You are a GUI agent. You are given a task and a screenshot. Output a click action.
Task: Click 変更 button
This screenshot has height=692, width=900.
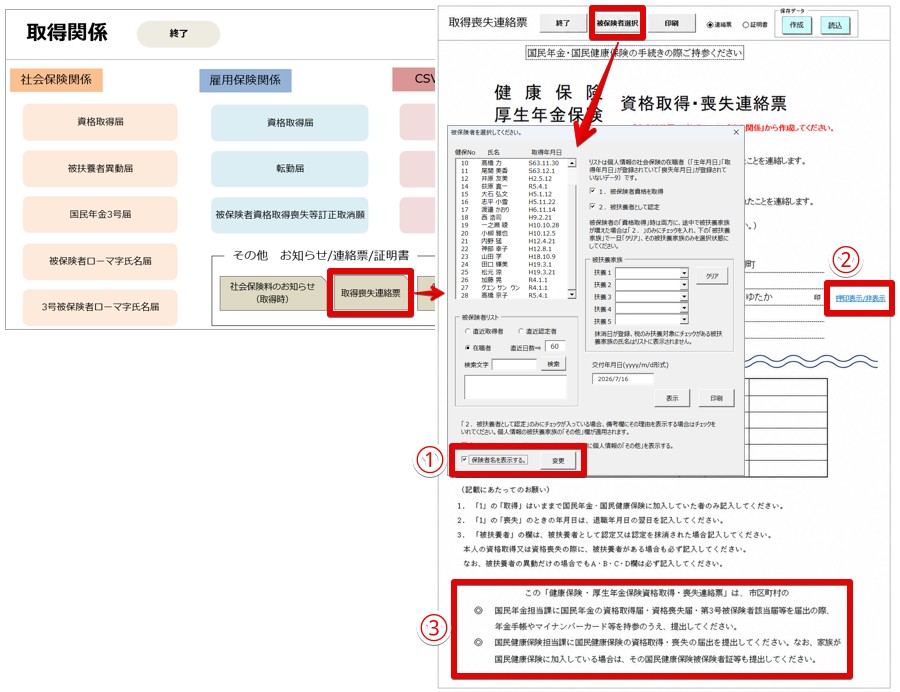[x=558, y=461]
